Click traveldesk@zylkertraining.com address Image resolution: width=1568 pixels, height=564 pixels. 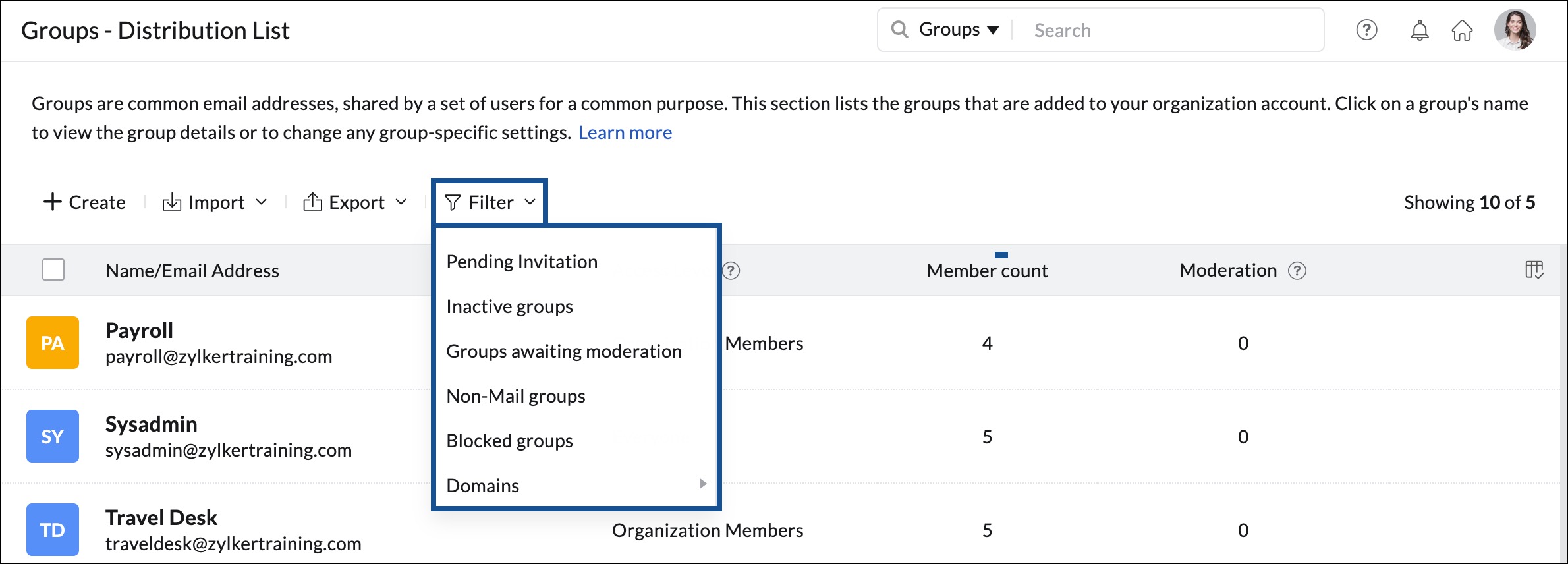(233, 544)
